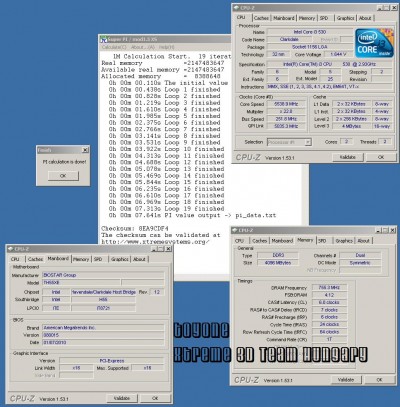
Task: Open the About...(A) menu in Super PI
Action: pyautogui.click(x=143, y=47)
